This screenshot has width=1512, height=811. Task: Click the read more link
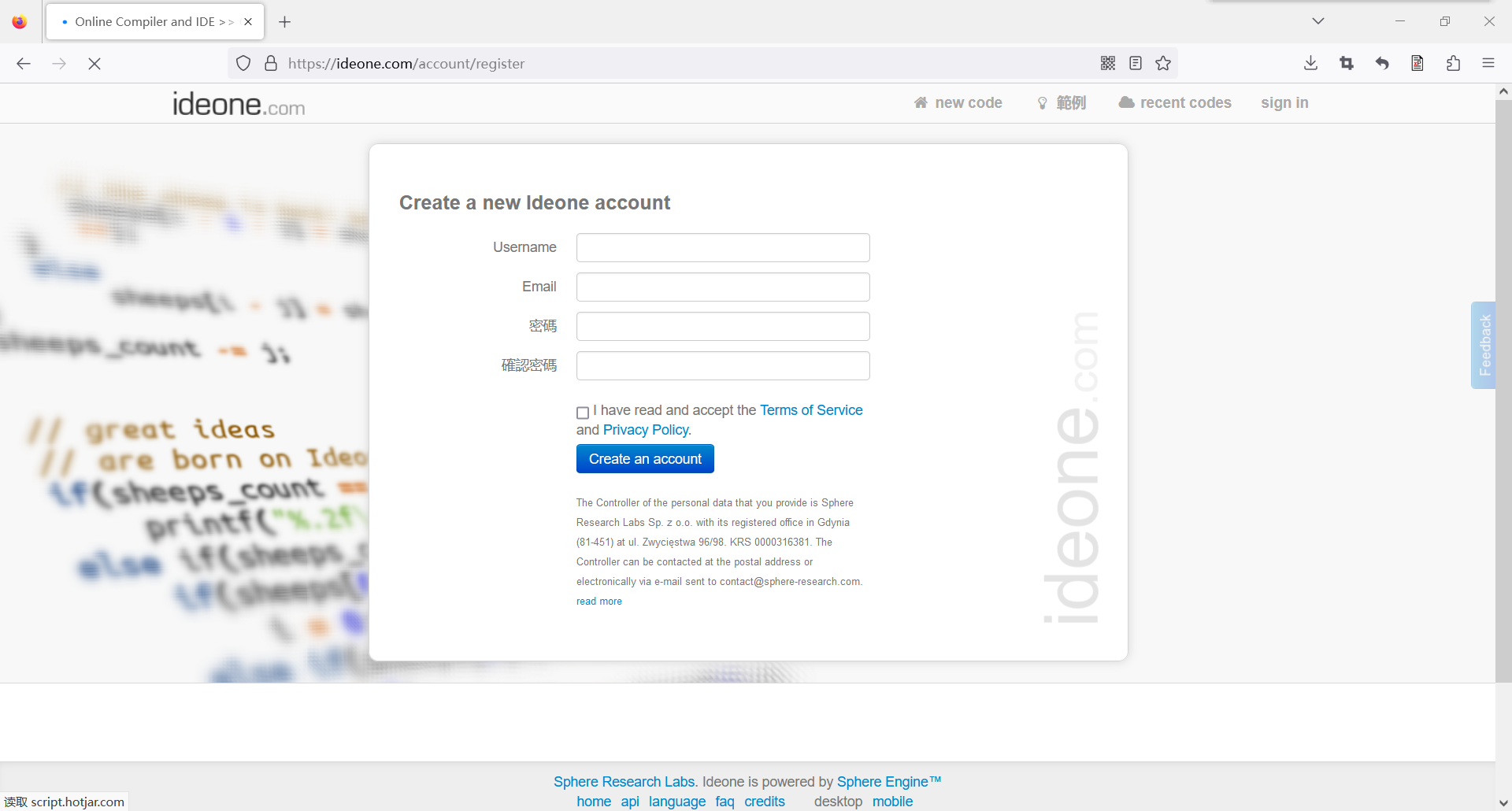tap(599, 602)
